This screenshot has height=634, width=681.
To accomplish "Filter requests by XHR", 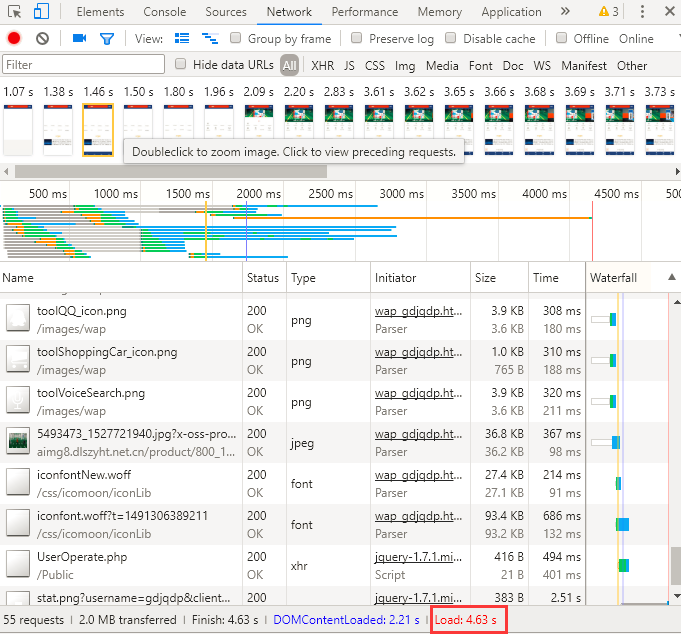I will coord(323,66).
